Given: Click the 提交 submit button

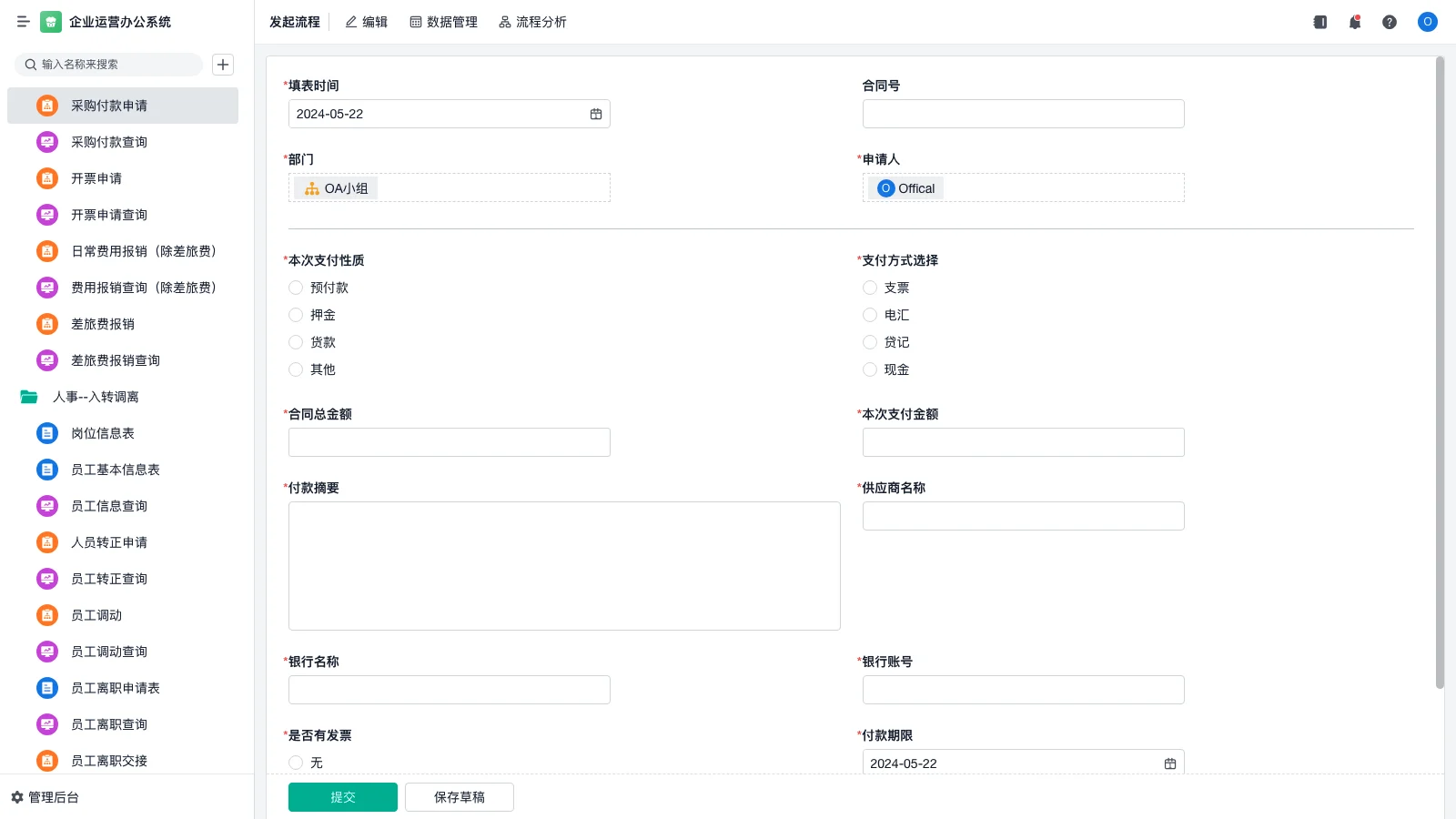Looking at the screenshot, I should pos(342,796).
